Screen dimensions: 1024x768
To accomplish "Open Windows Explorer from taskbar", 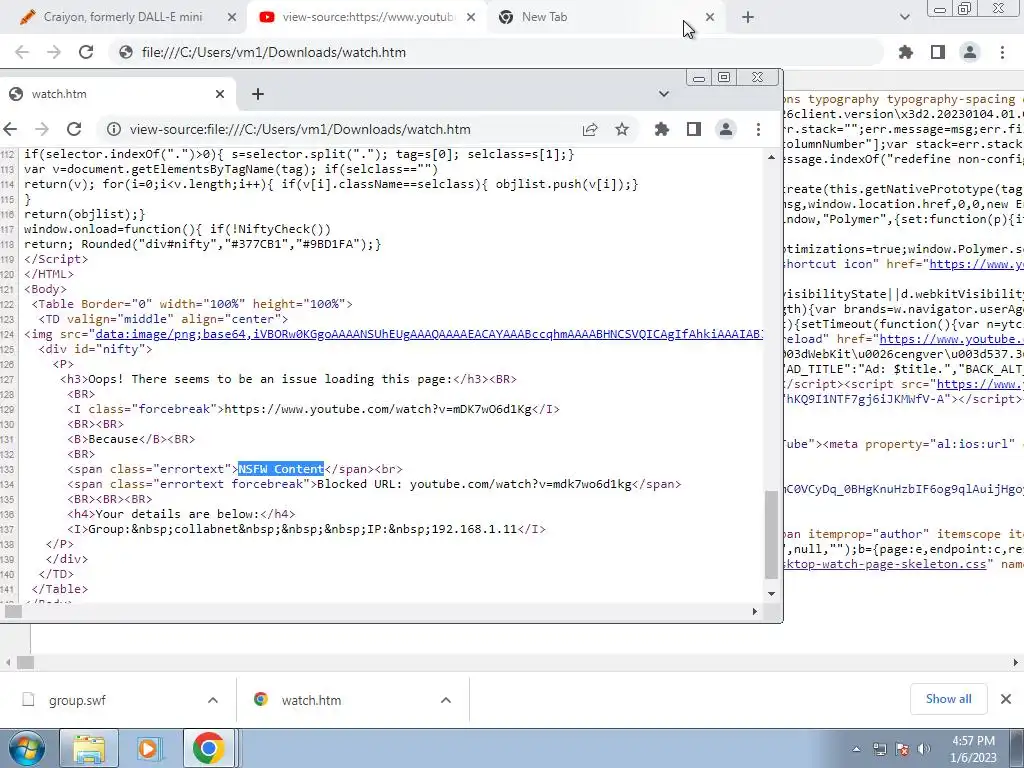I will (89, 748).
